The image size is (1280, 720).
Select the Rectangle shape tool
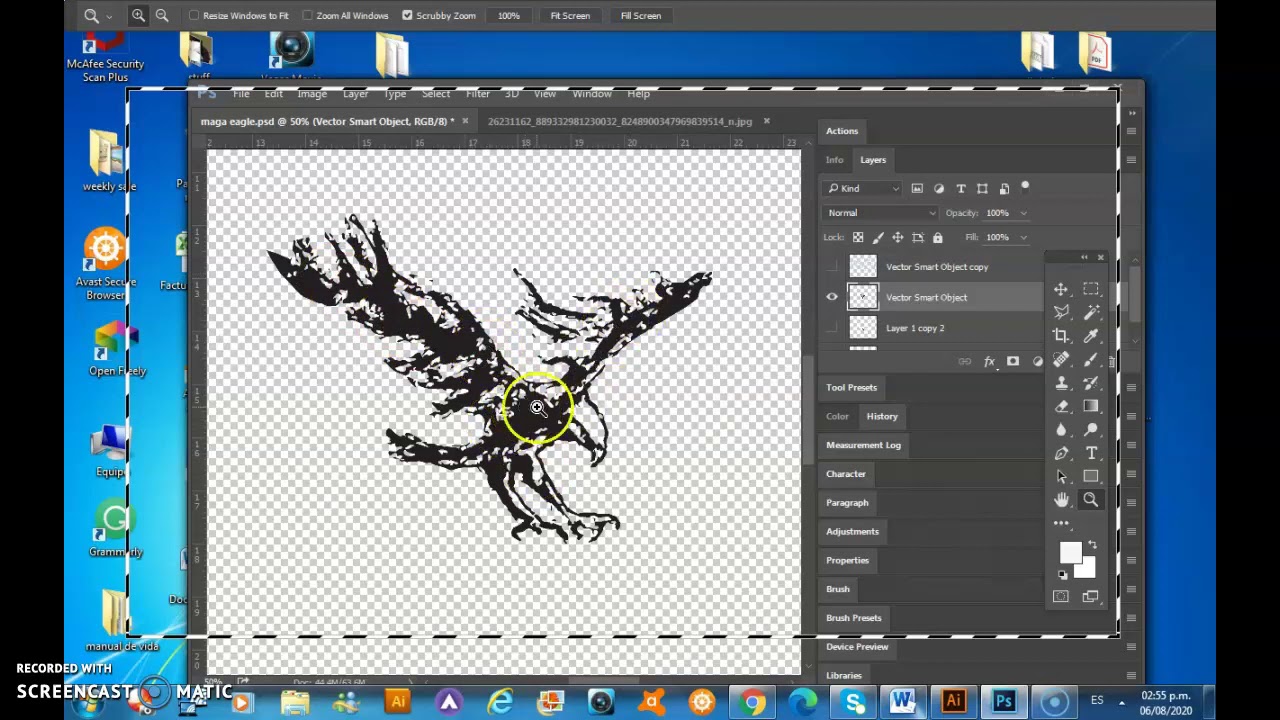pos(1091,476)
